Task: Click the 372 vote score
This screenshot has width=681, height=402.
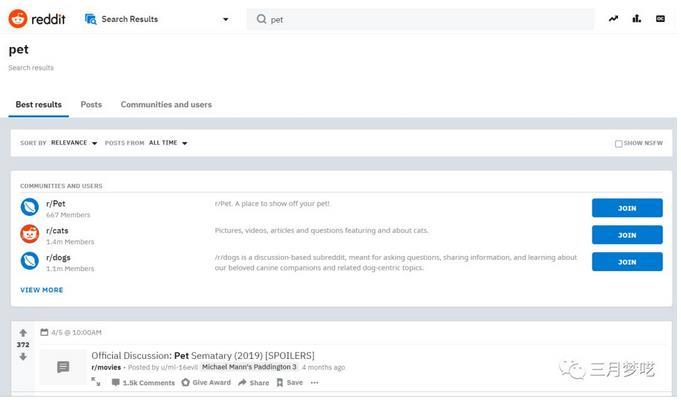Action: [x=23, y=345]
